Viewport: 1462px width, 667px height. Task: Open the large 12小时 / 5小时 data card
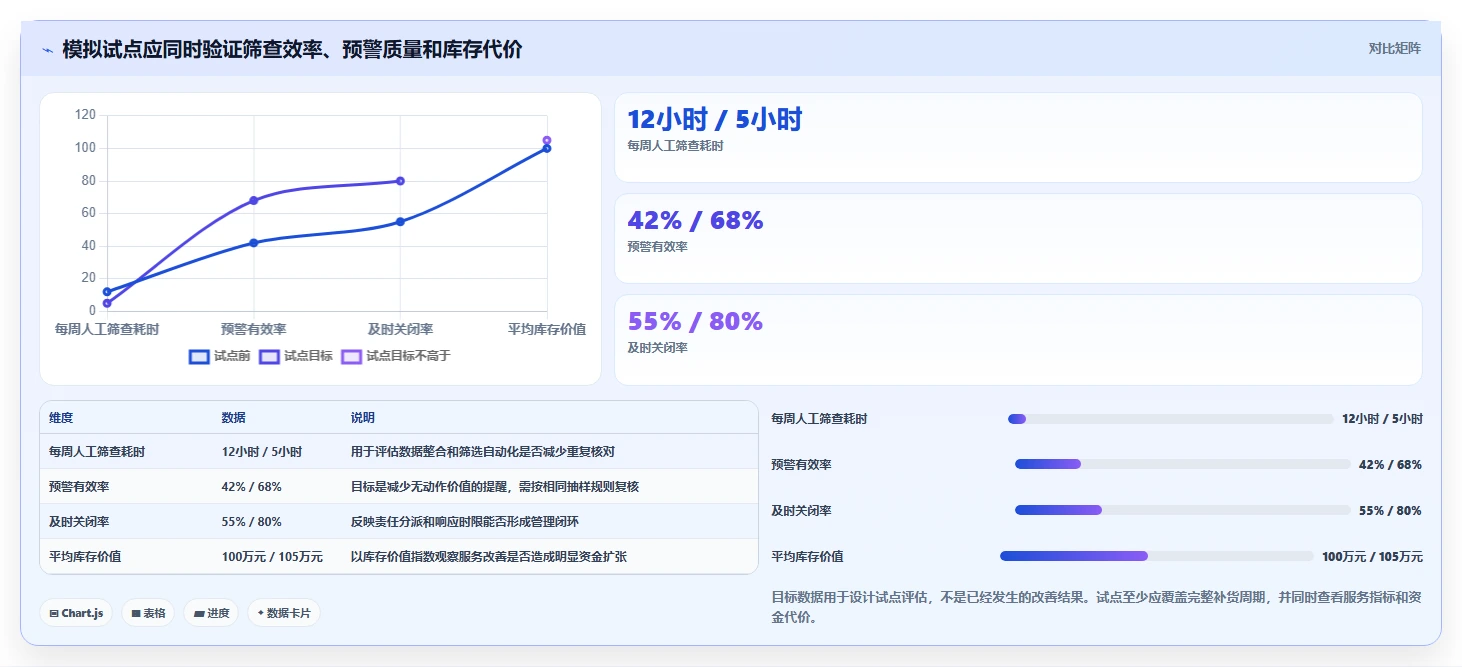pyautogui.click(x=1018, y=138)
